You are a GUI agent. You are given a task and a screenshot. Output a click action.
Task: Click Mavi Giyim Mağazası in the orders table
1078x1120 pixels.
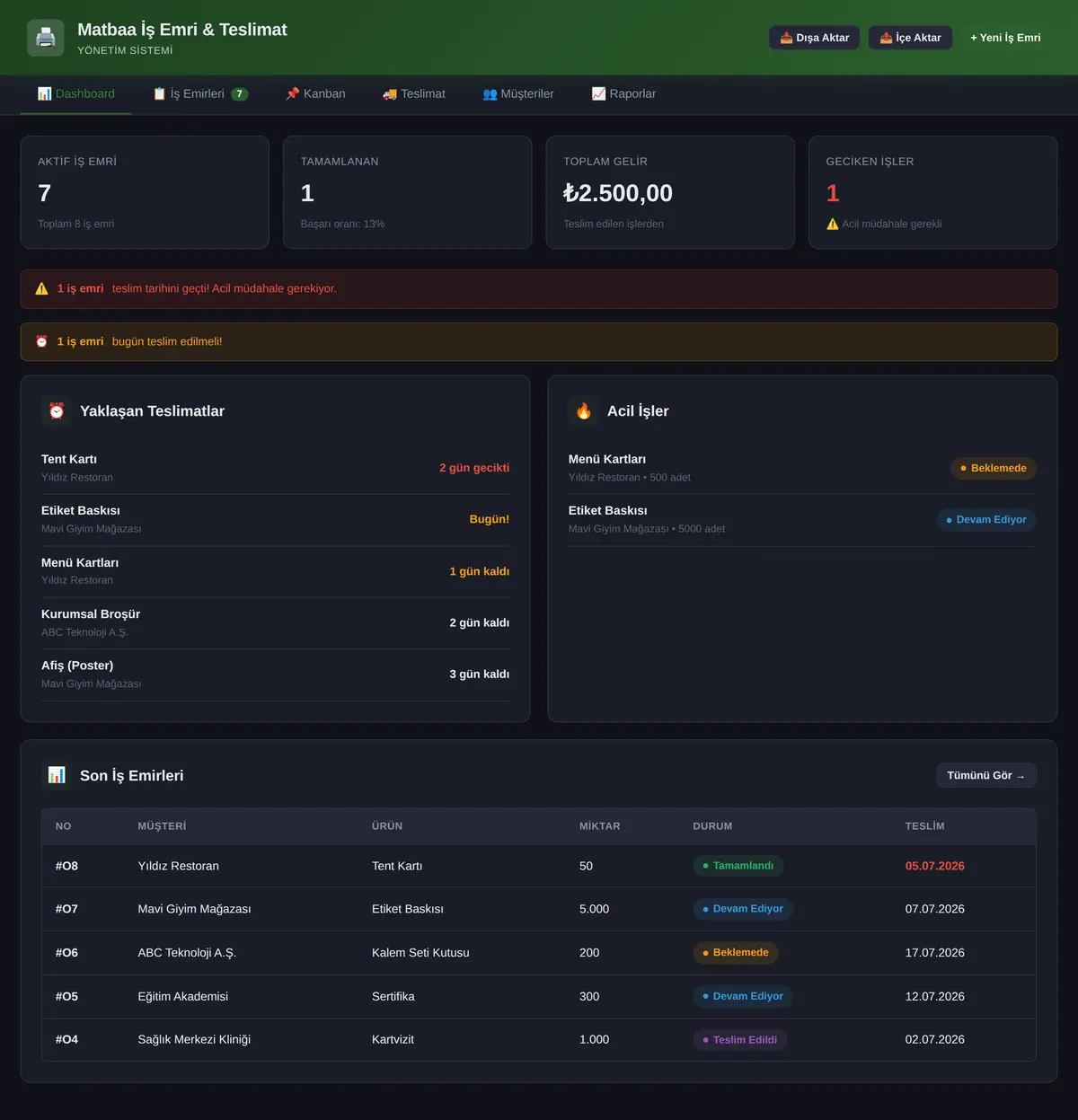click(x=194, y=909)
